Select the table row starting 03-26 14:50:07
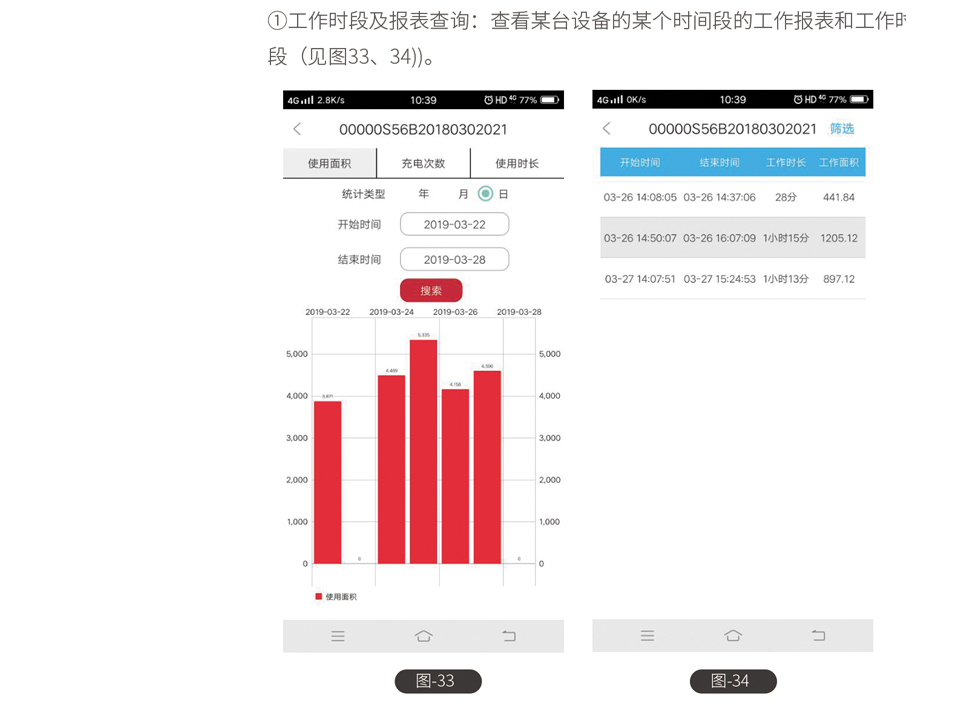 click(732, 238)
